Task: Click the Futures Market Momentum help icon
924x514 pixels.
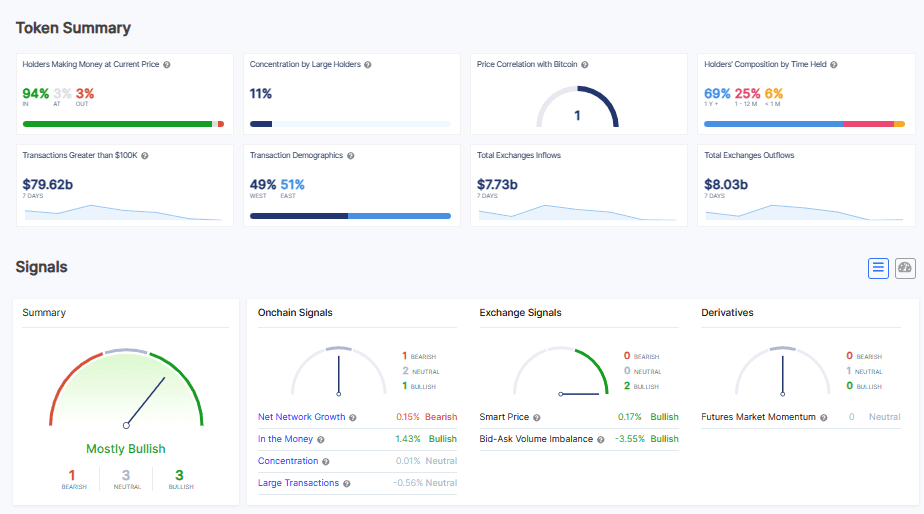Action: [x=825, y=417]
